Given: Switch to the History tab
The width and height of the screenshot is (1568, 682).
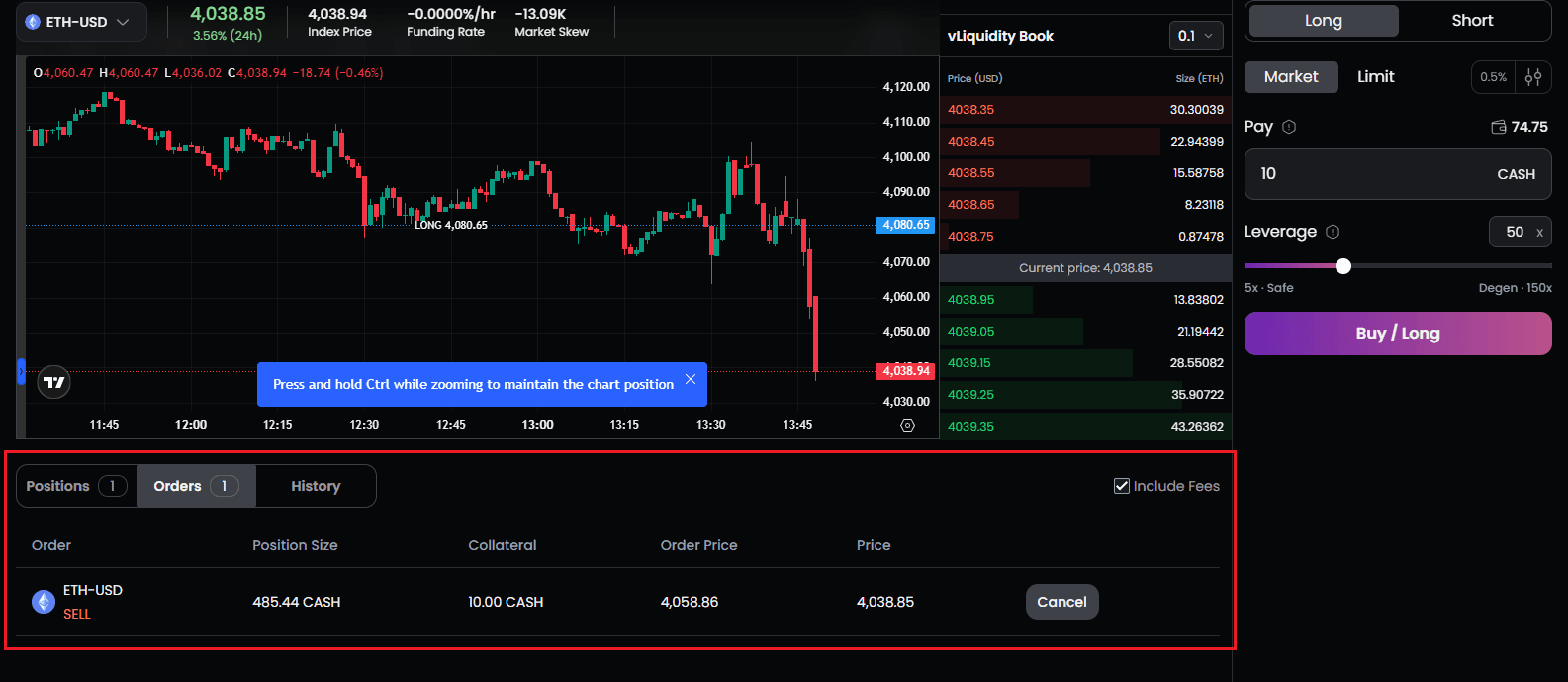Looking at the screenshot, I should 315,486.
